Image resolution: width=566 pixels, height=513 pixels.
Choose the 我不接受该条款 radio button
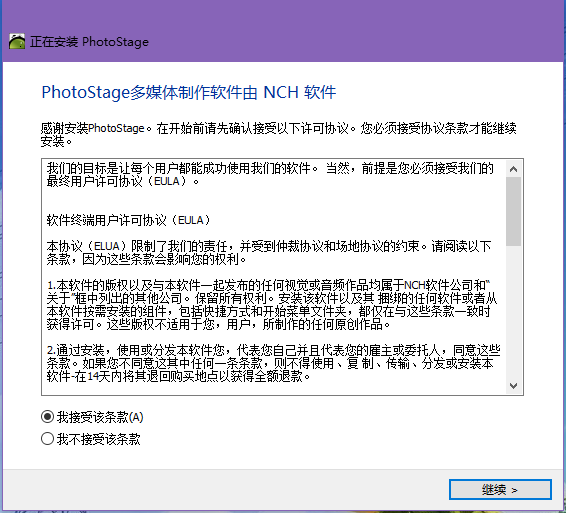(x=47, y=439)
